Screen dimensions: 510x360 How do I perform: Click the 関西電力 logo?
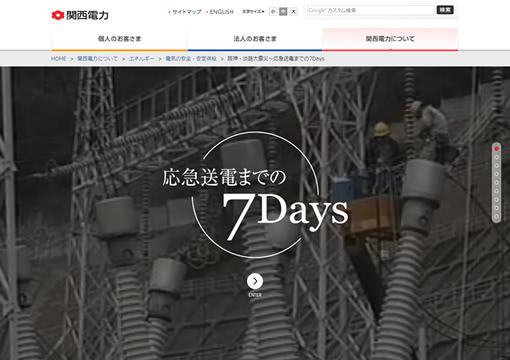click(x=80, y=15)
